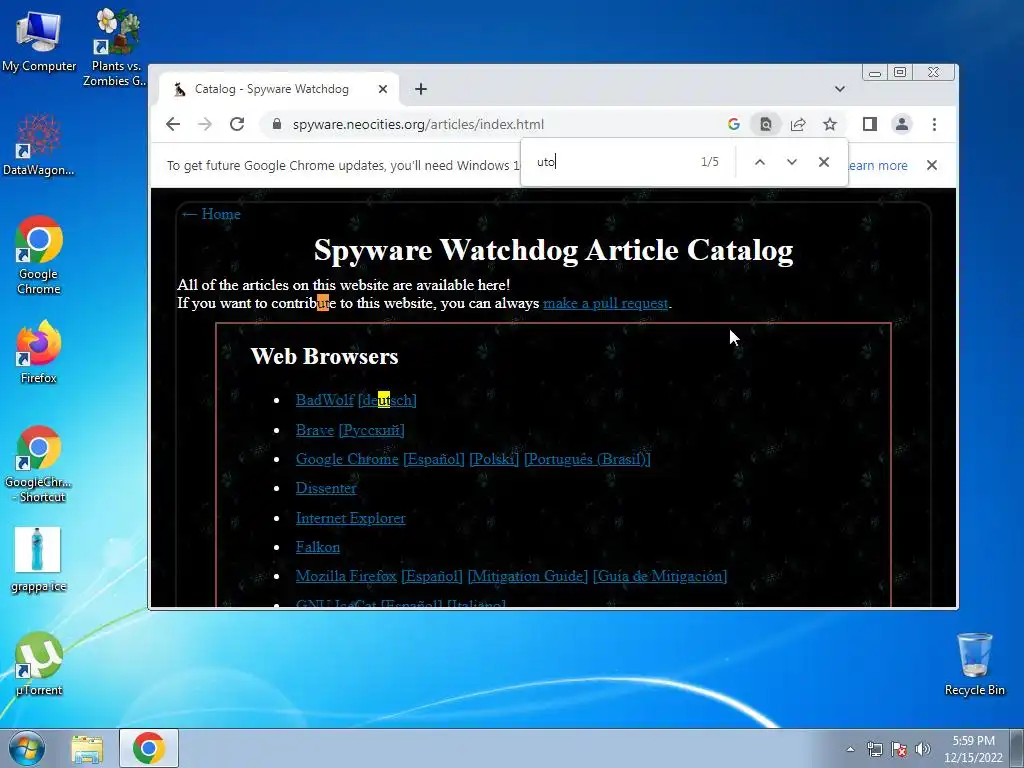
Task: Expand the tab search chevron
Action: [840, 89]
